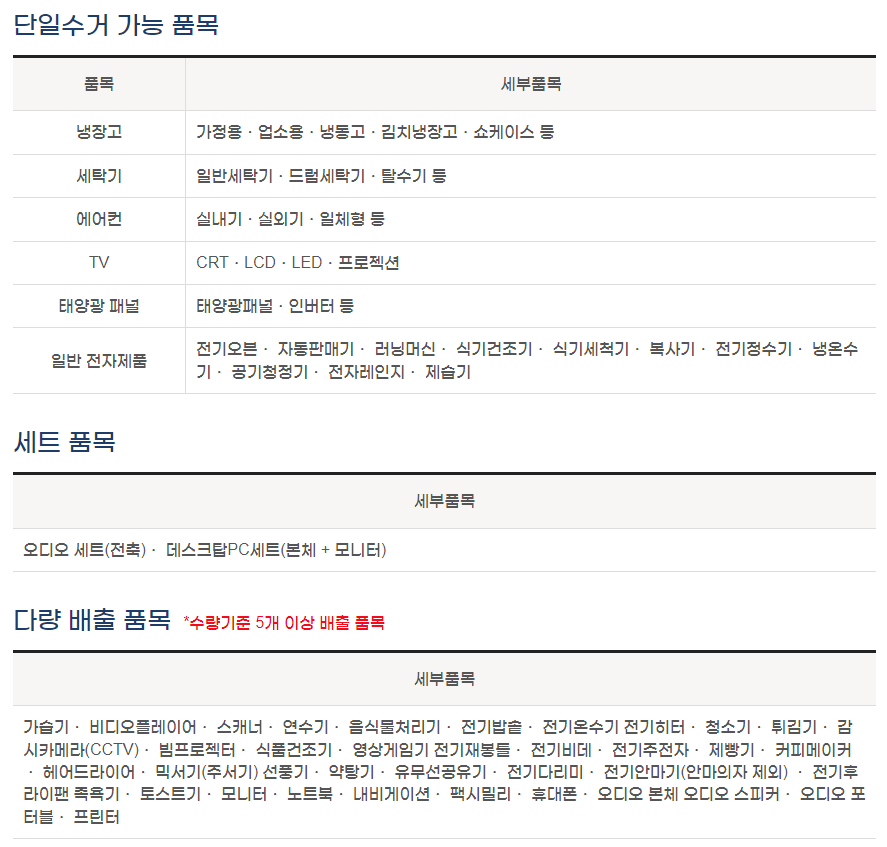Screen dimensions: 887x847
Task: Click the 실내기 · 실외기 · 일체형 cell
Action: click(531, 220)
